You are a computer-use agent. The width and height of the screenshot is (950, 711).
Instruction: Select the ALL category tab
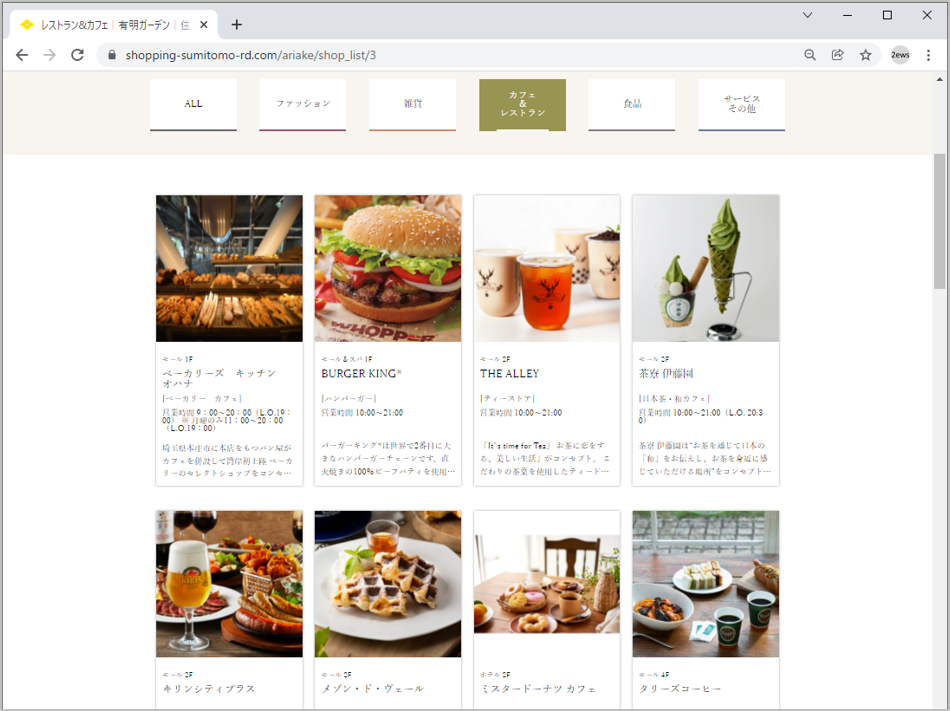(x=193, y=104)
